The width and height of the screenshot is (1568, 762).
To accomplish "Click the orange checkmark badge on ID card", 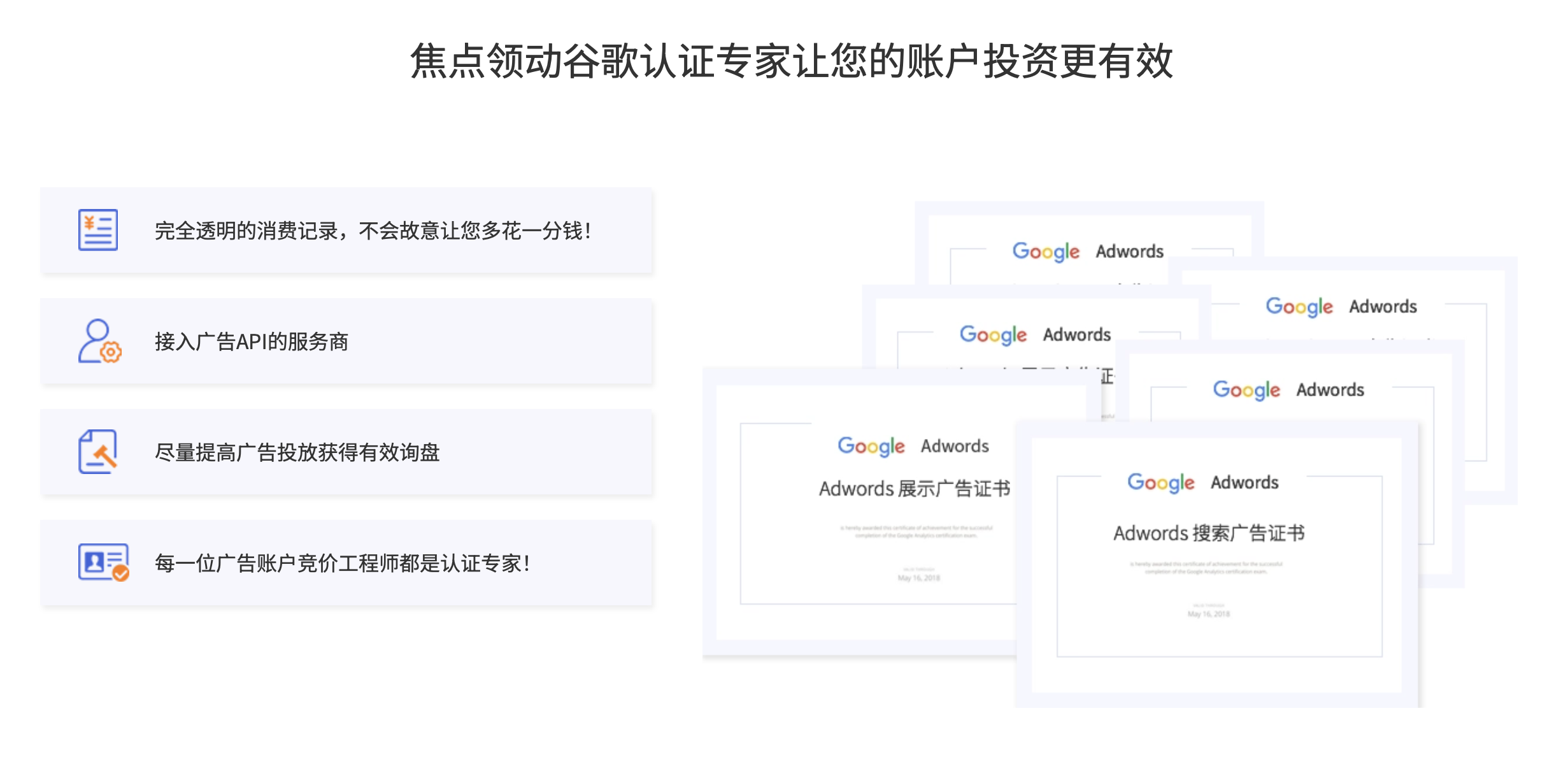I will [120, 573].
